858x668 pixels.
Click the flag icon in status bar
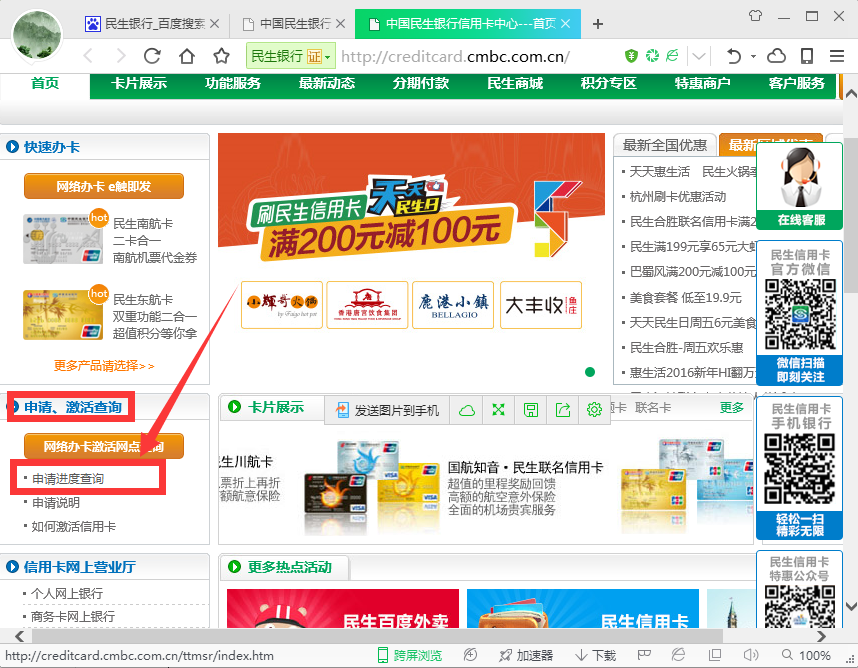[x=644, y=655]
